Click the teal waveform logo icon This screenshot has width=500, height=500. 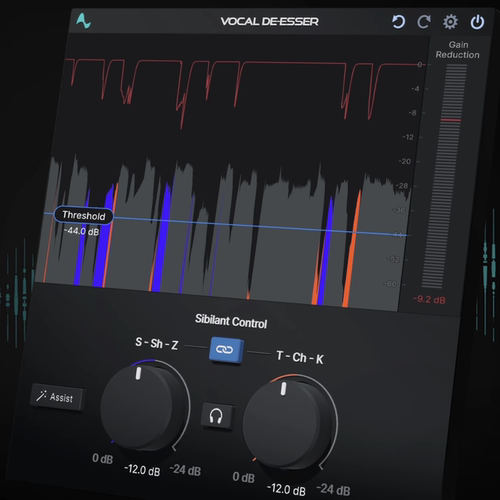coord(83,21)
